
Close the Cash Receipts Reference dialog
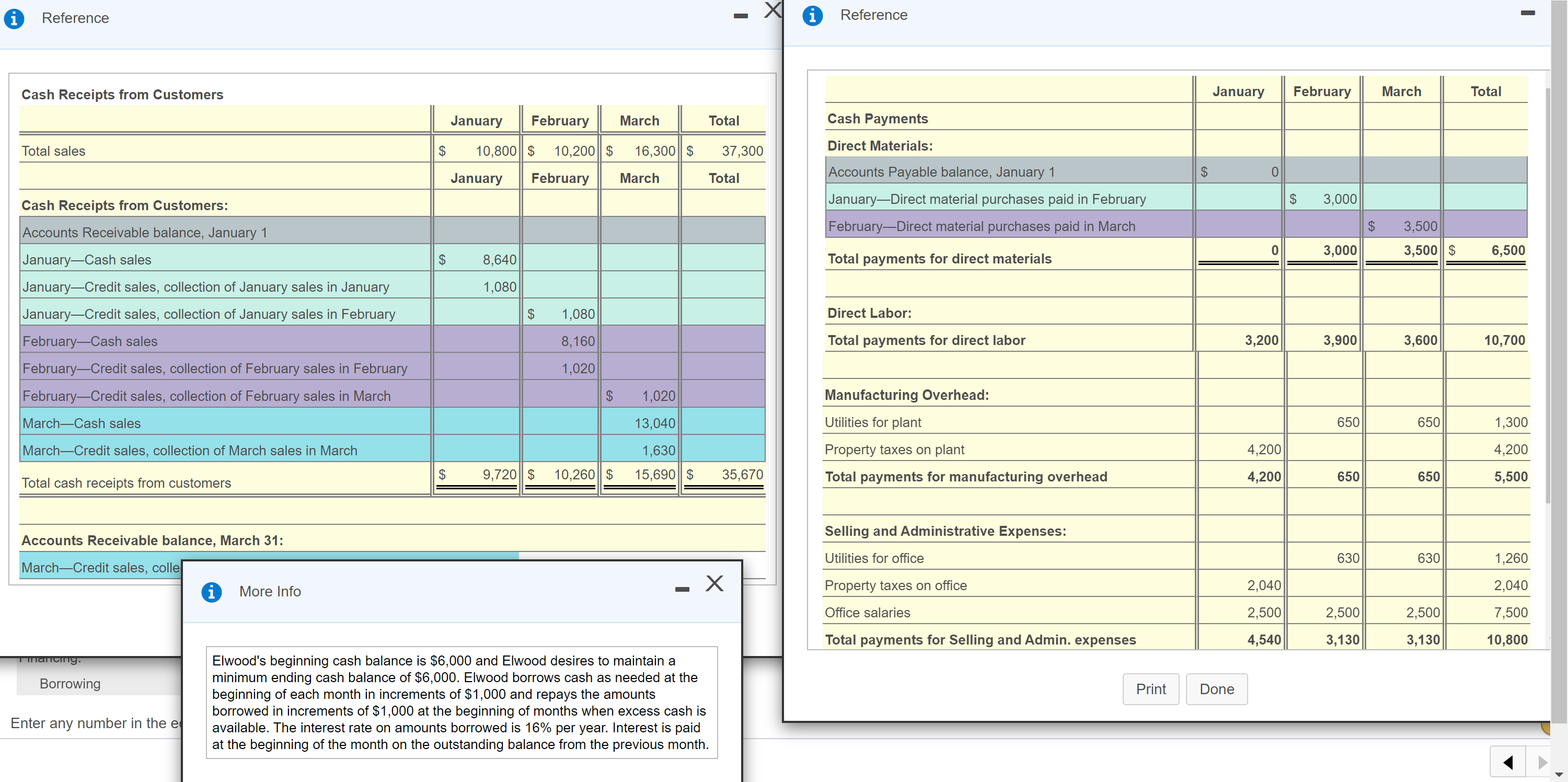772,10
